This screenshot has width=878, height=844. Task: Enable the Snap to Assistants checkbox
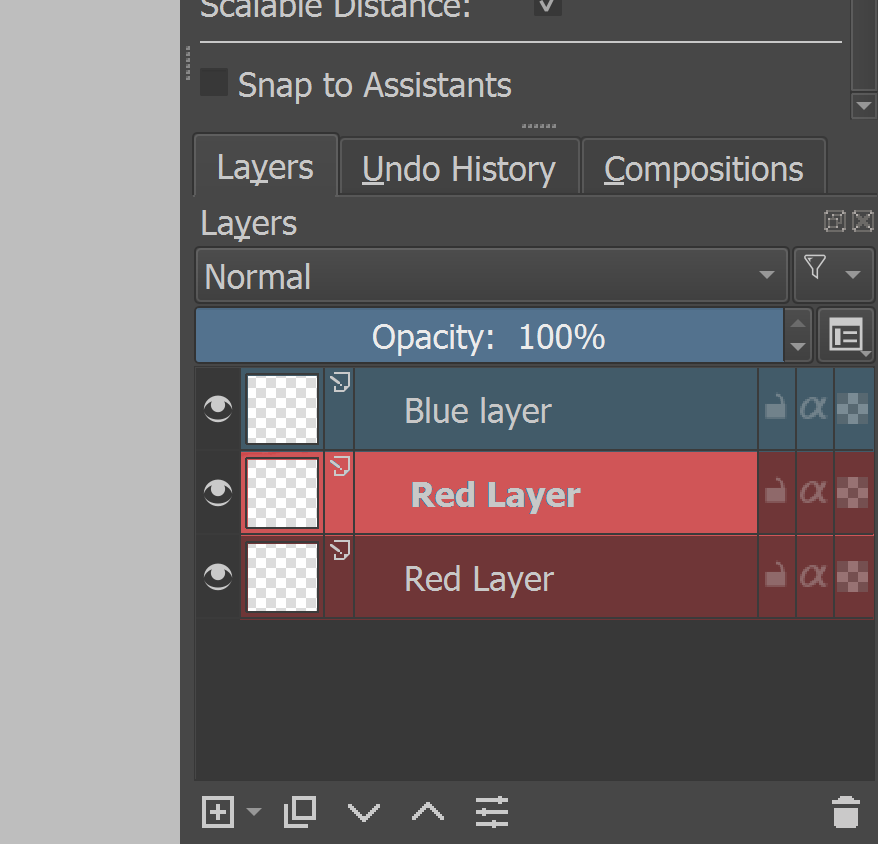214,83
